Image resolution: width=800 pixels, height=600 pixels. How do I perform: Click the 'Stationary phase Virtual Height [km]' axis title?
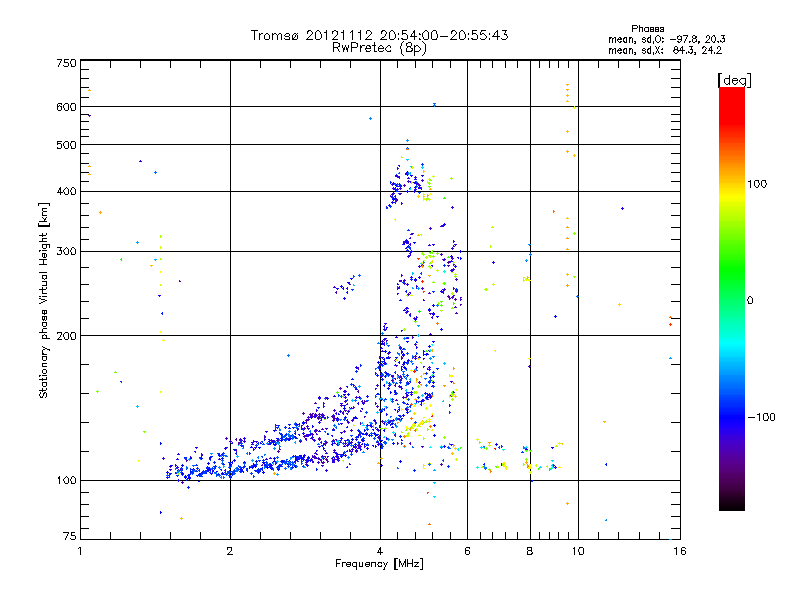(x=44, y=300)
